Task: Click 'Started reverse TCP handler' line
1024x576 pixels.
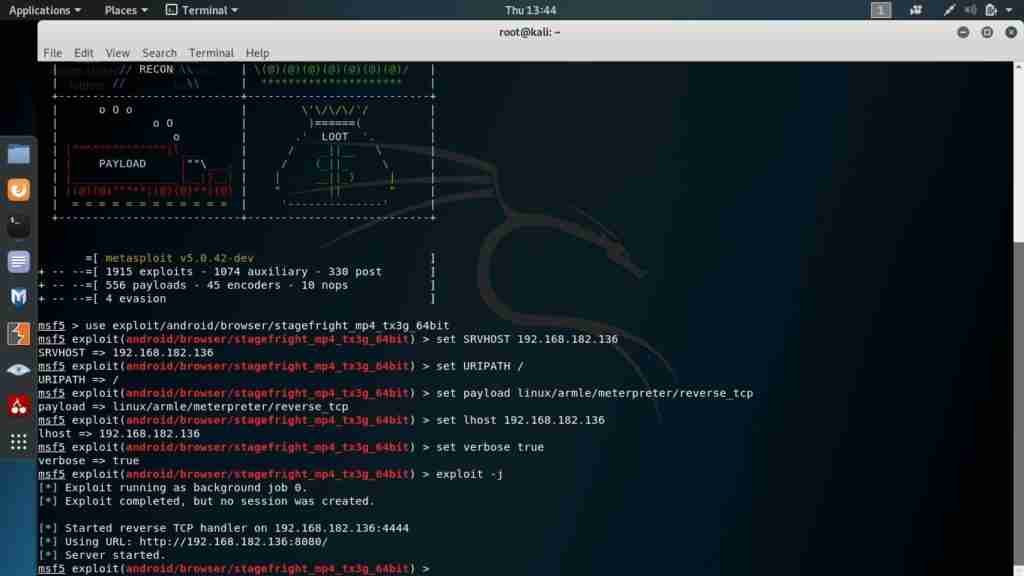Action: (223, 528)
